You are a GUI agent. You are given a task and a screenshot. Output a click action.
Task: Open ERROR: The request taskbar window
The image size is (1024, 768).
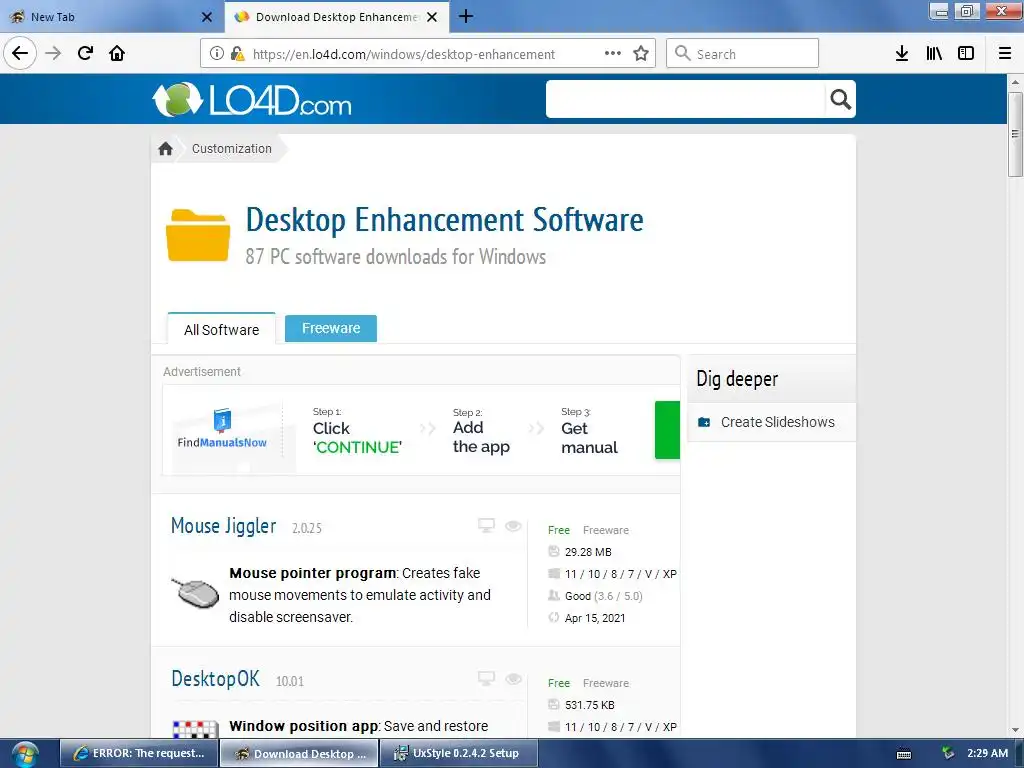[138, 753]
